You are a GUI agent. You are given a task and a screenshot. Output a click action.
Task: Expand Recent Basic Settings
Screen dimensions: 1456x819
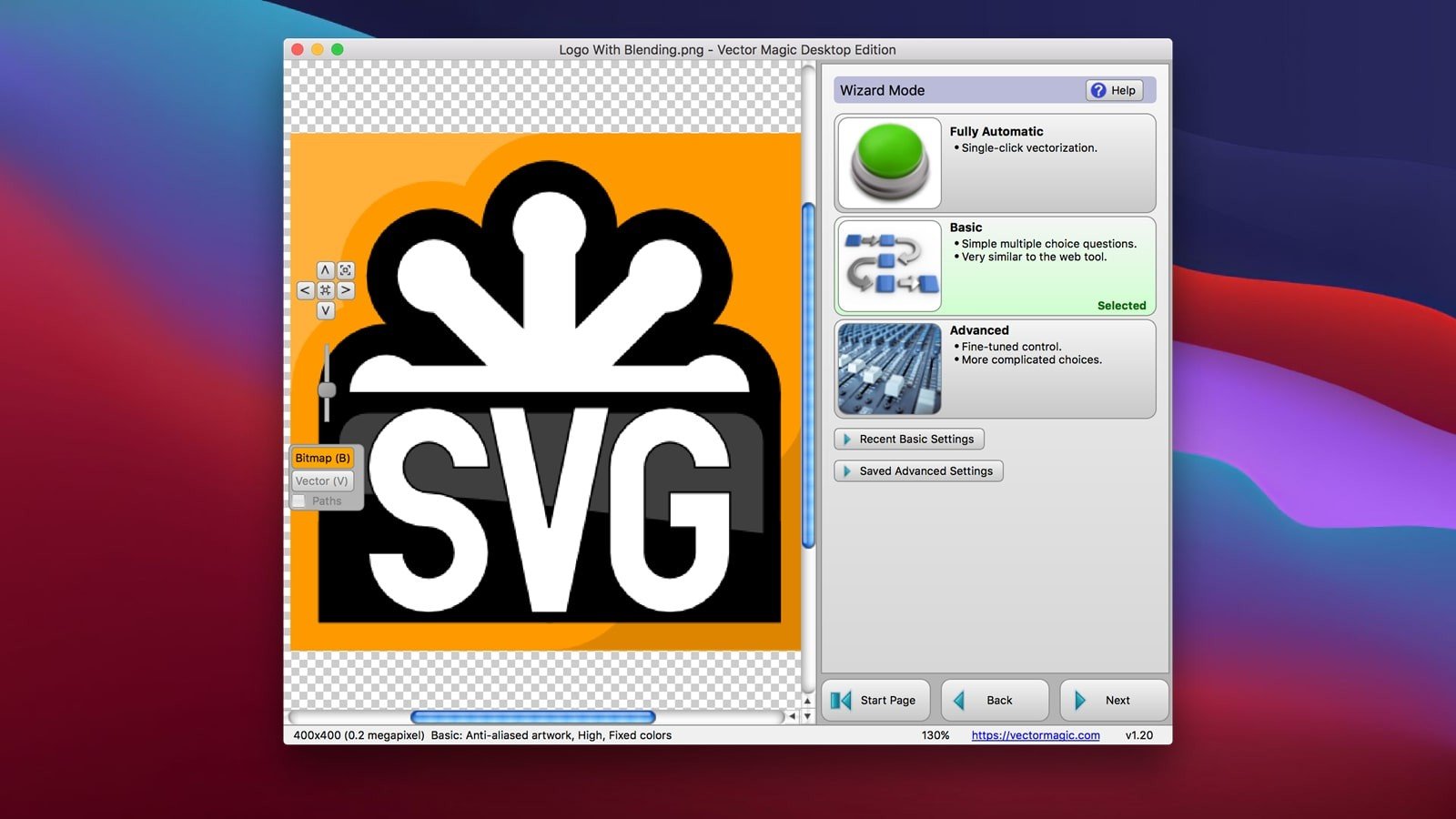tap(908, 439)
